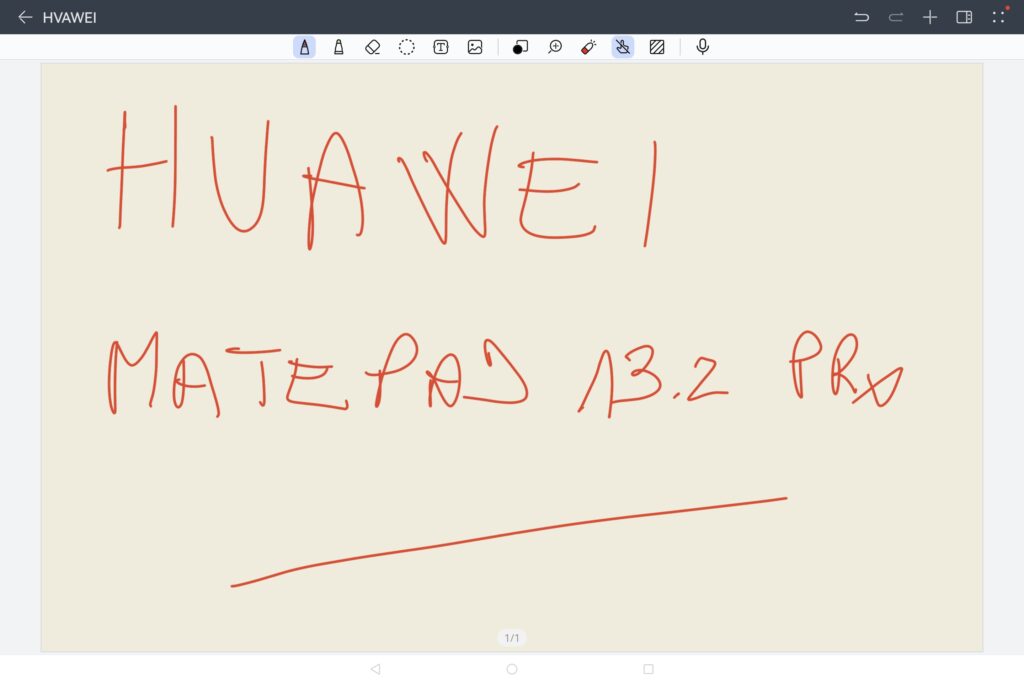
Task: Open the four-dot more options menu
Action: click(x=998, y=17)
